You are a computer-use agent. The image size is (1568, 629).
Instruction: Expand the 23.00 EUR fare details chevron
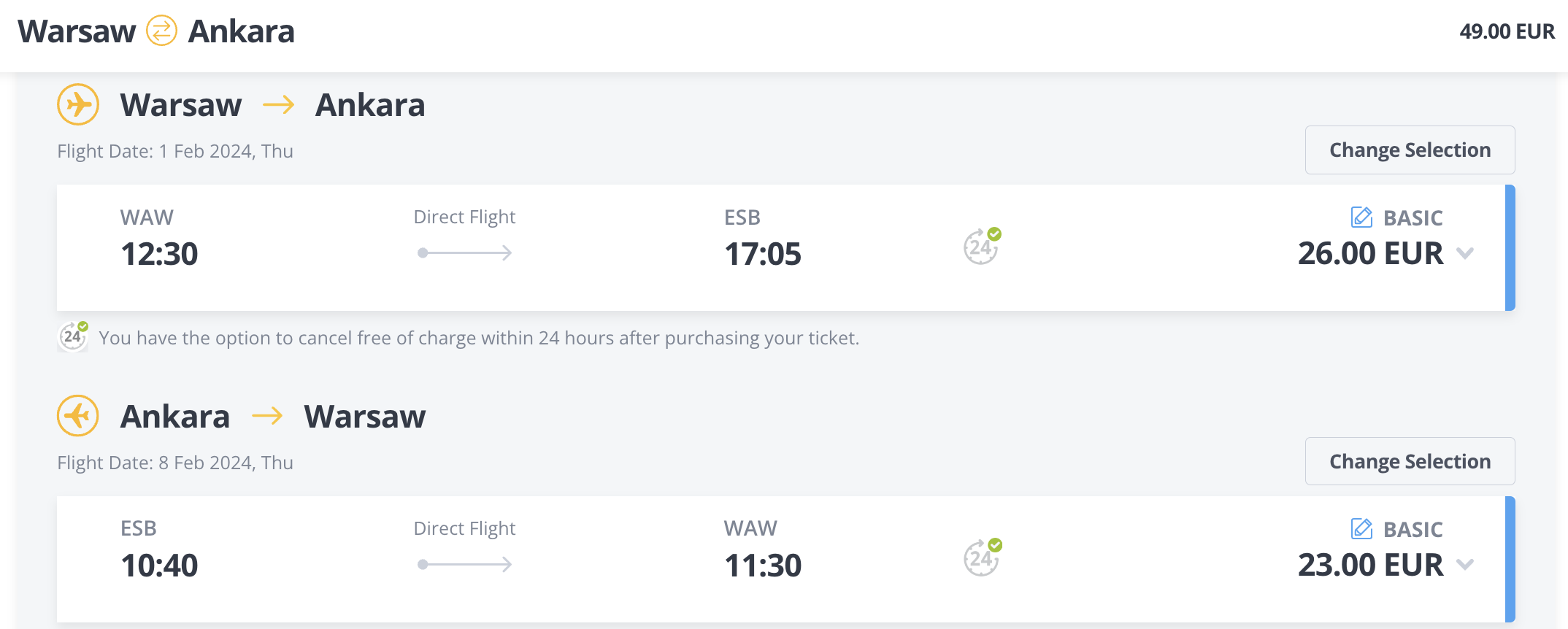pyautogui.click(x=1465, y=565)
